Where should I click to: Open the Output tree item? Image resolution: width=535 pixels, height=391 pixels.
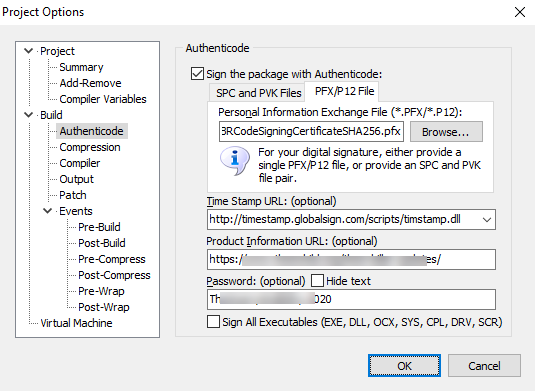tap(76, 179)
